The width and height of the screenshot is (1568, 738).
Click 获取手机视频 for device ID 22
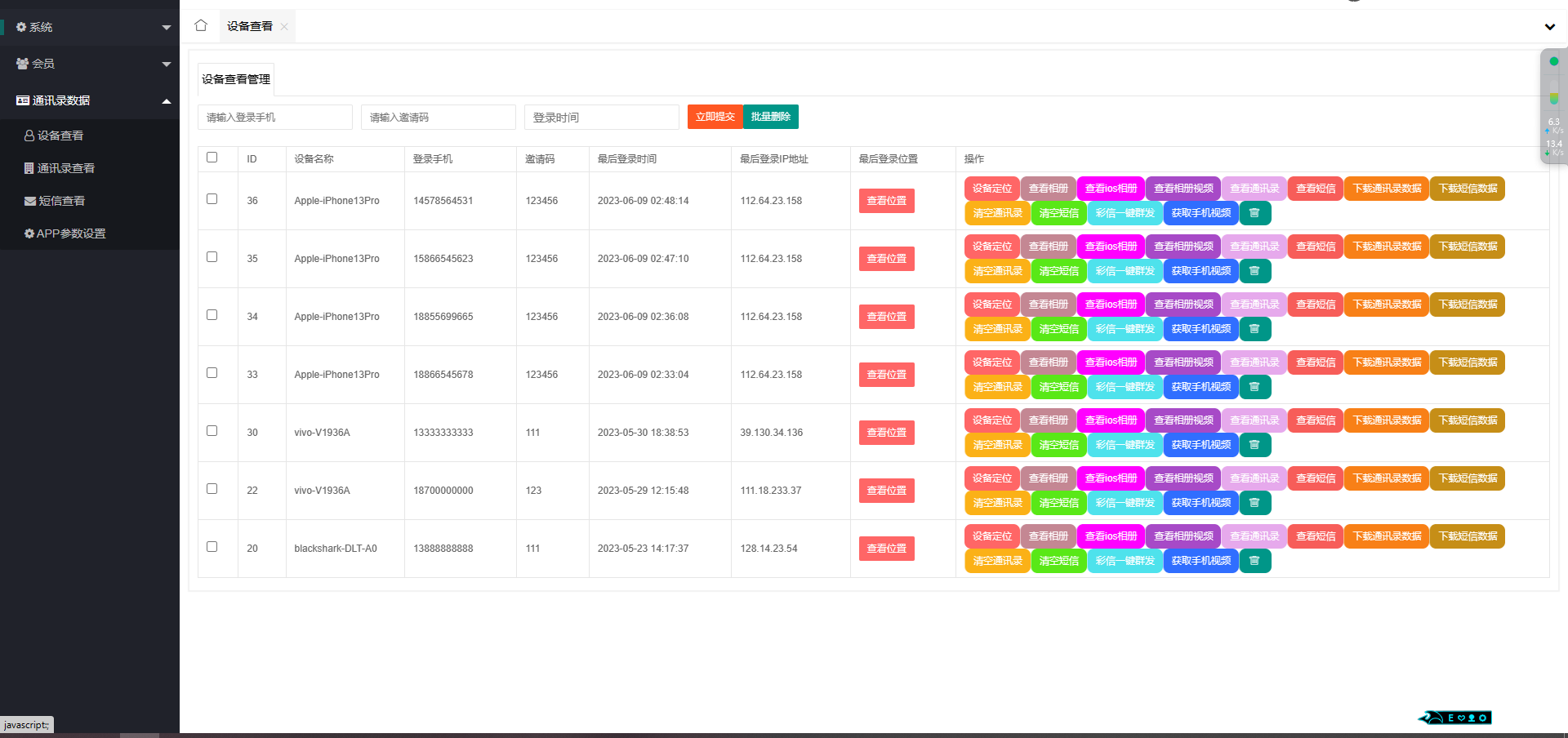click(x=1201, y=503)
